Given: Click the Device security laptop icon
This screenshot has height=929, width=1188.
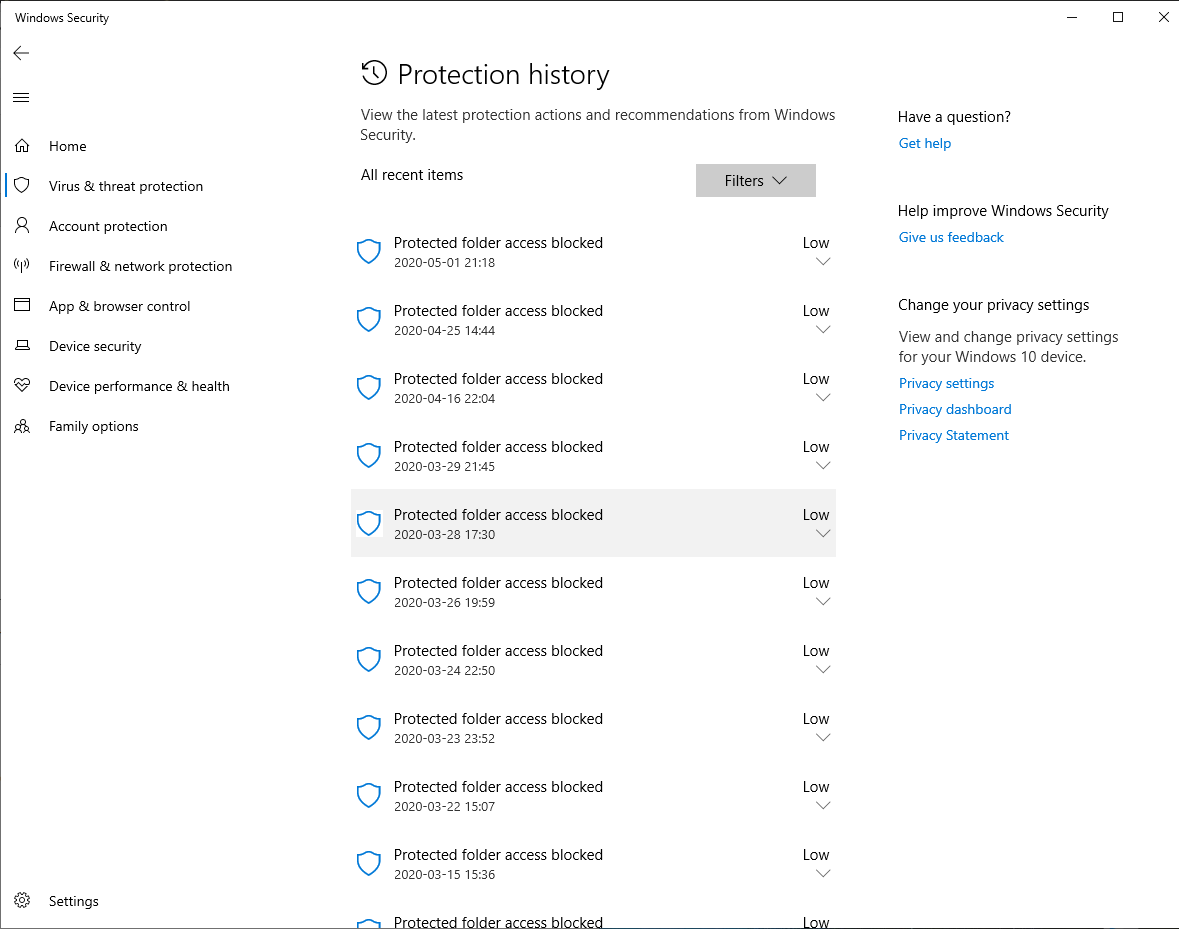Looking at the screenshot, I should click(x=22, y=346).
